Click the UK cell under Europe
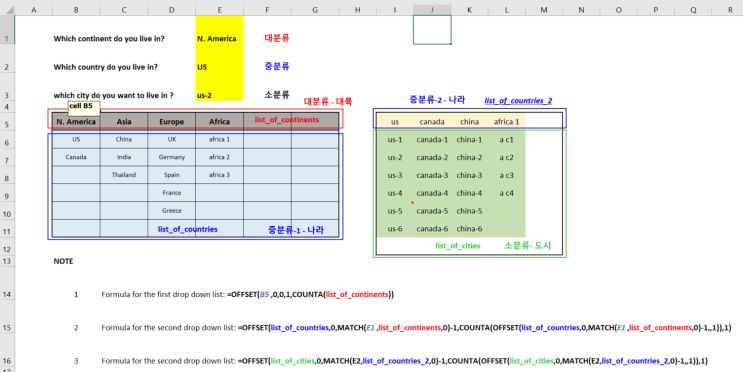743x372 pixels. [x=172, y=139]
